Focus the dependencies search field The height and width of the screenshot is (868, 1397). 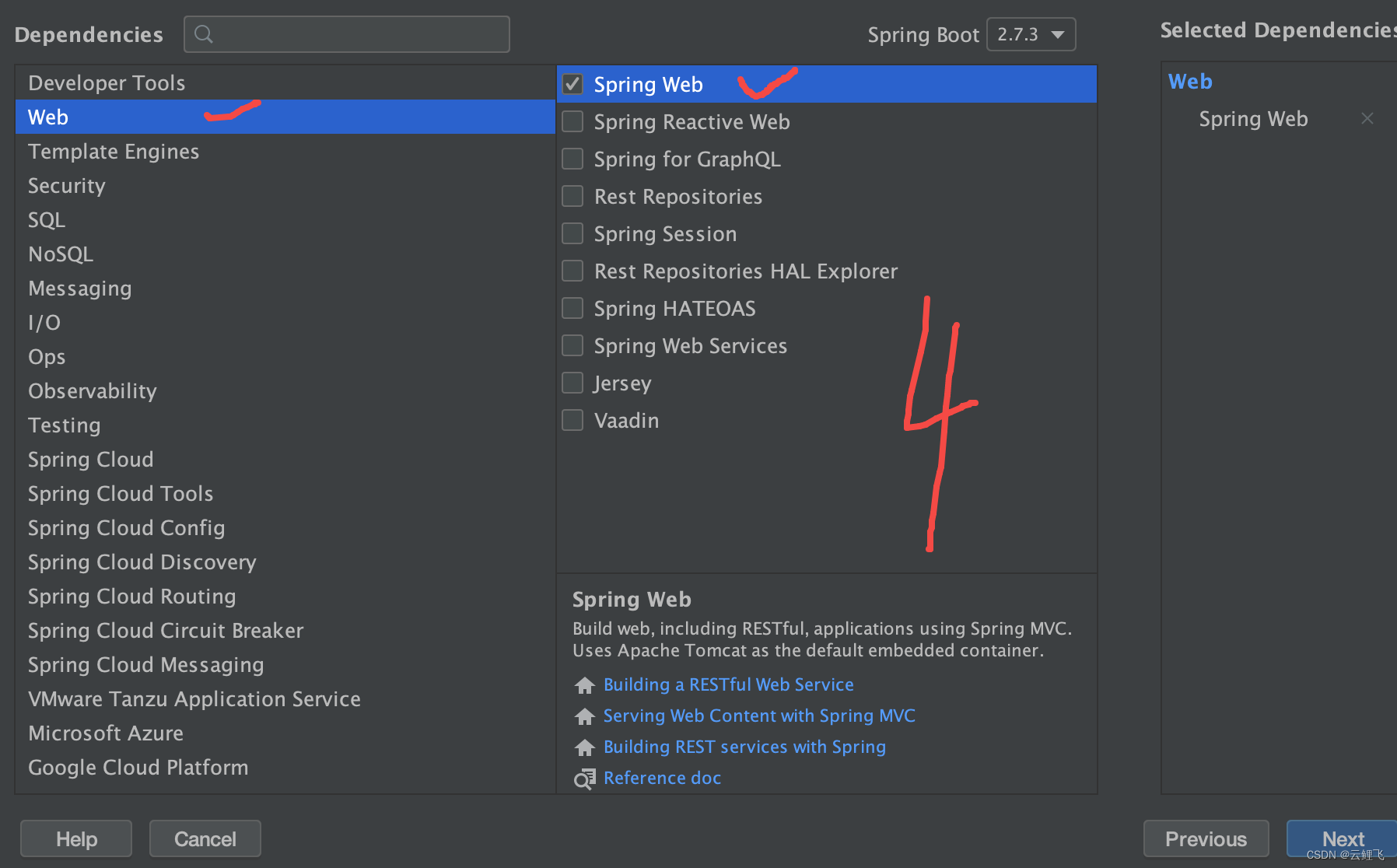(x=347, y=34)
